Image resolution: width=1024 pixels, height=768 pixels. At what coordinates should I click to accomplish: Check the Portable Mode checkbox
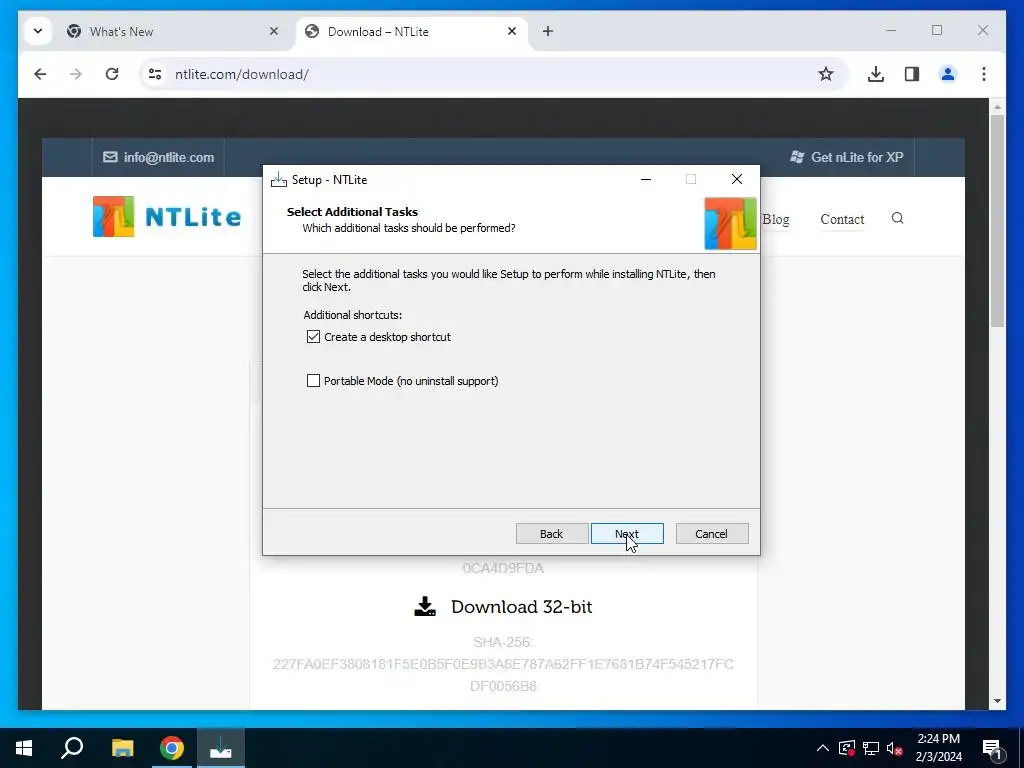[313, 381]
